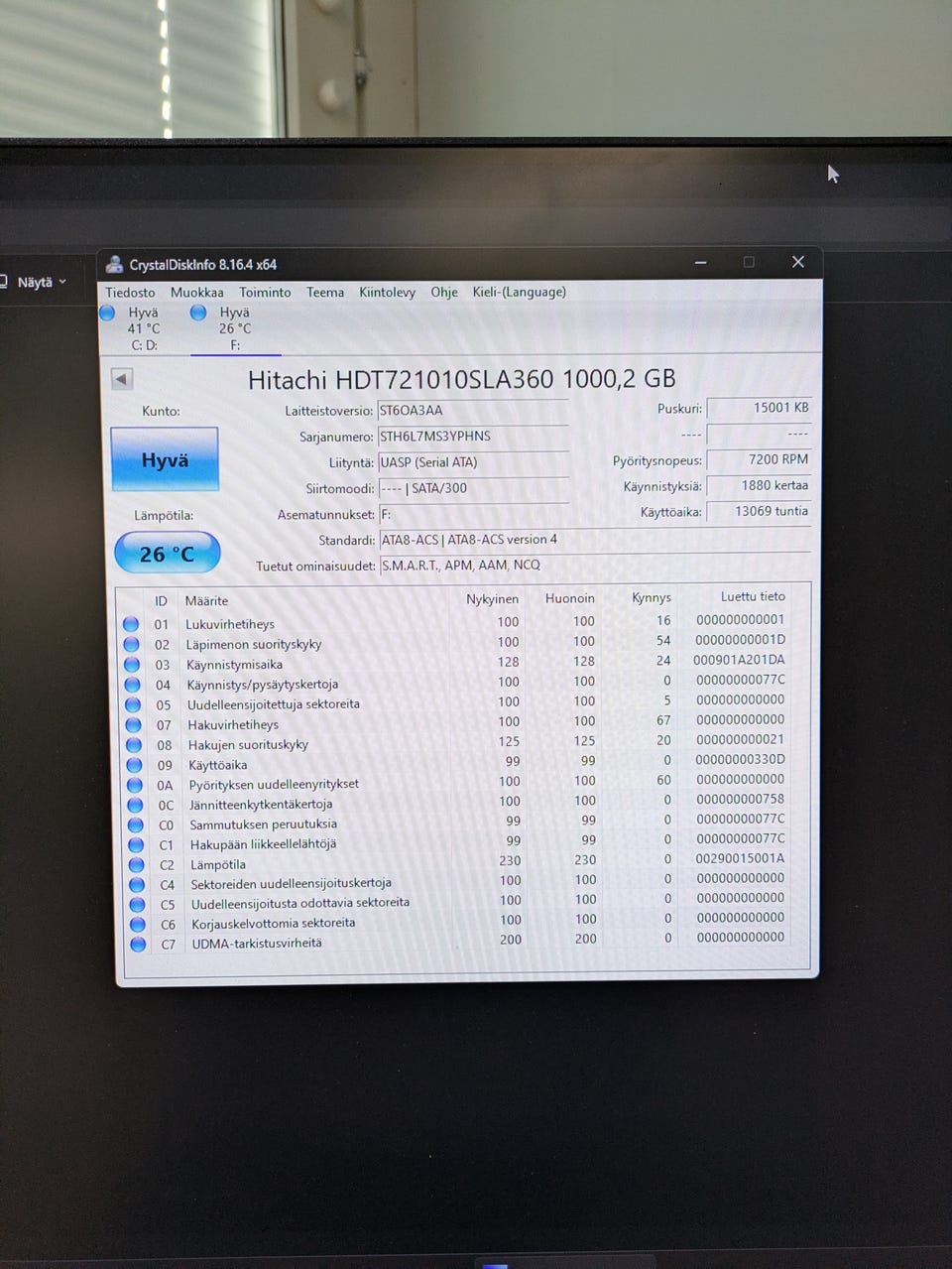Open the Tiedosto menu
This screenshot has height=1269, width=952.
click(x=130, y=293)
